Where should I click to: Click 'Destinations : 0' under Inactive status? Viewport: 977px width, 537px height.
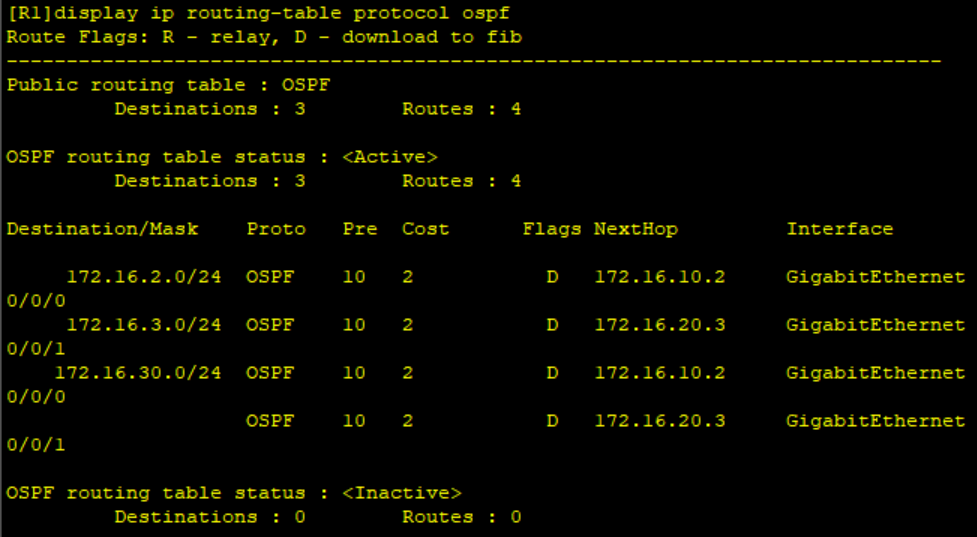click(x=210, y=517)
